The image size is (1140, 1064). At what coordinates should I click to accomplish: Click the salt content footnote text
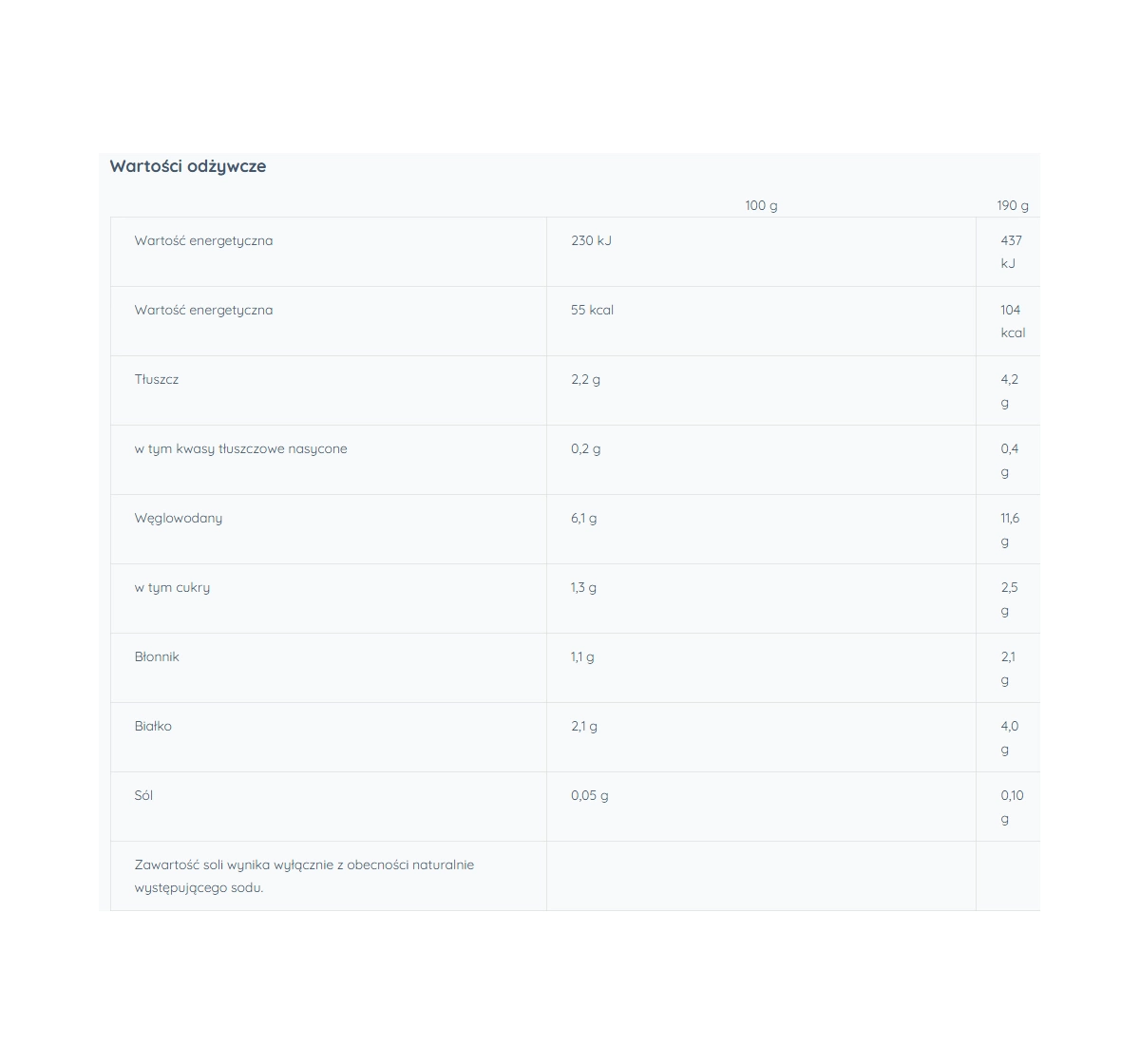304,876
